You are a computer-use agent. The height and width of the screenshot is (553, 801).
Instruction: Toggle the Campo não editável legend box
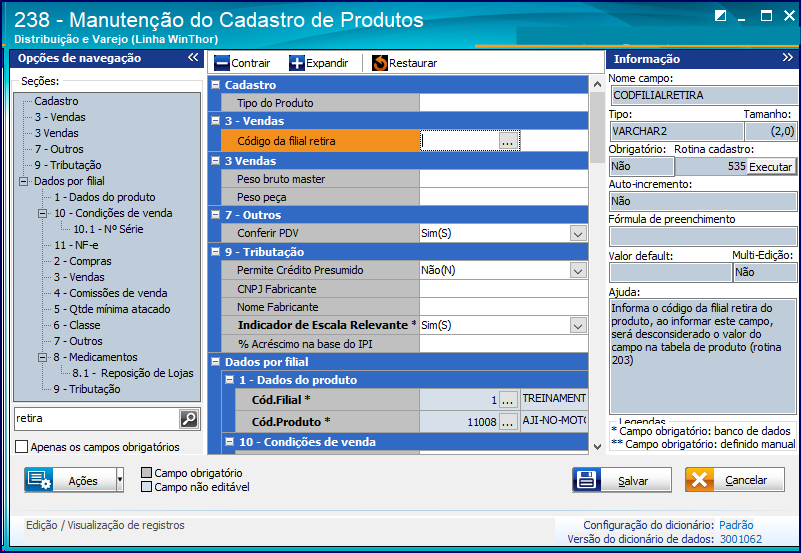147,487
